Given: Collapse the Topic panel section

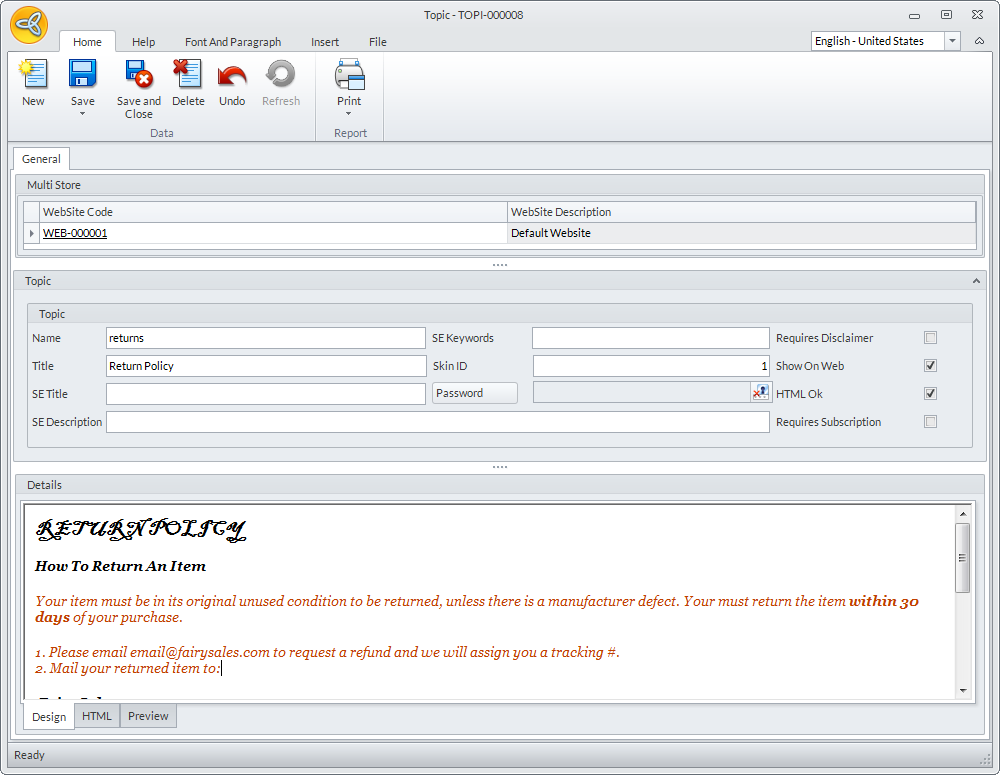Looking at the screenshot, I should pyautogui.click(x=976, y=282).
